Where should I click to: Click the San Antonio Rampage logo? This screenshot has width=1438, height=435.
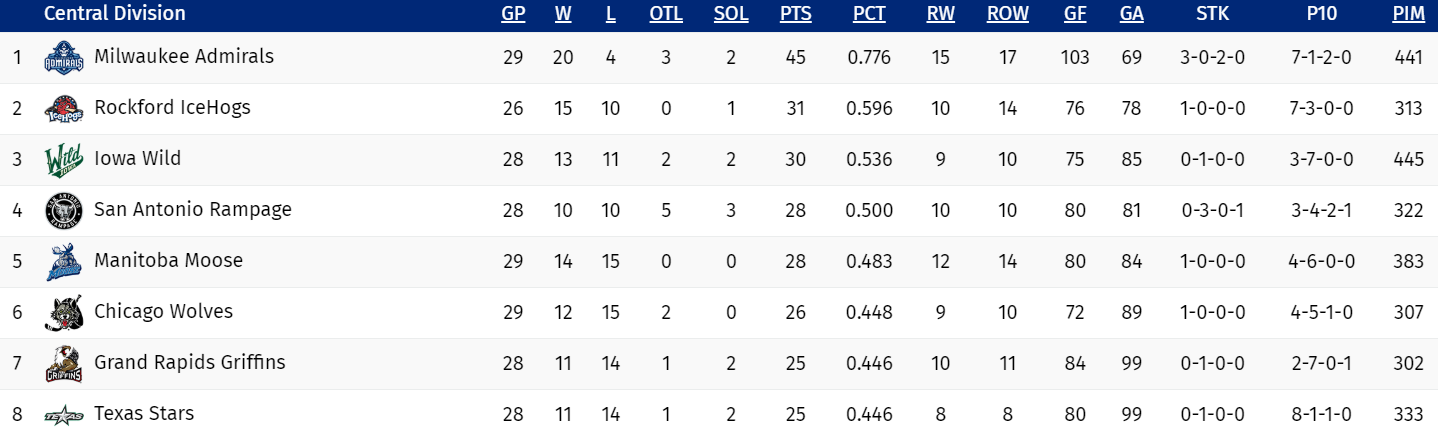61,211
